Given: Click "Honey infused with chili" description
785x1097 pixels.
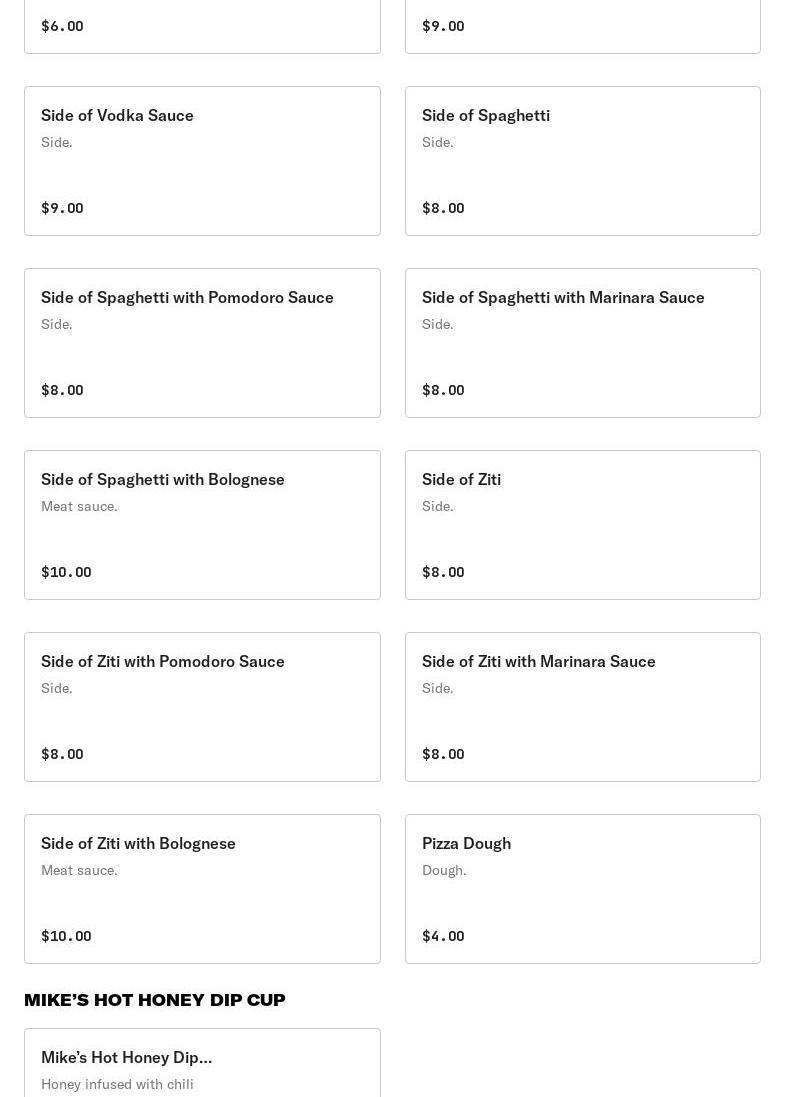Looking at the screenshot, I should click(x=117, y=1084).
